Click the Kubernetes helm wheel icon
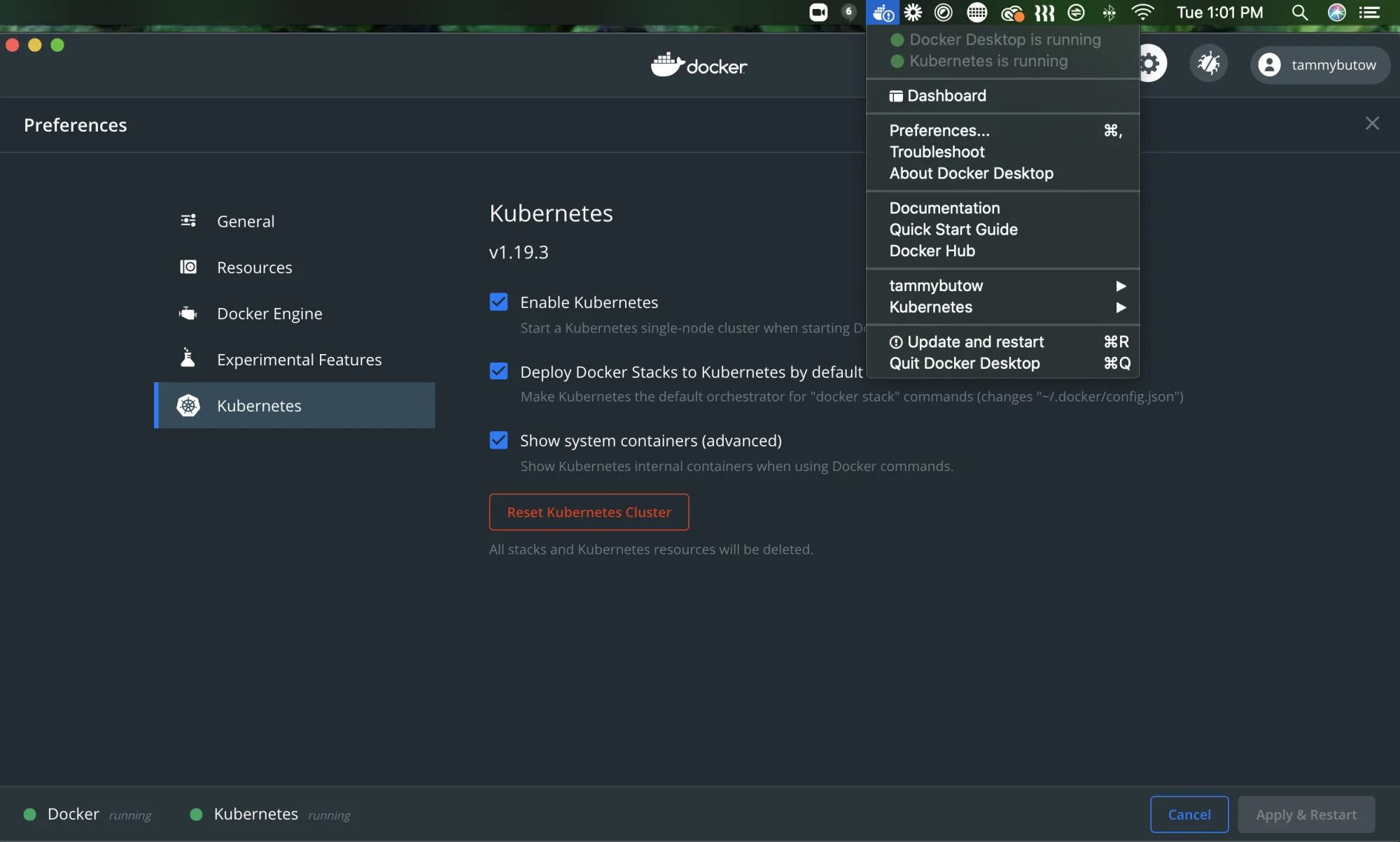 (x=188, y=405)
